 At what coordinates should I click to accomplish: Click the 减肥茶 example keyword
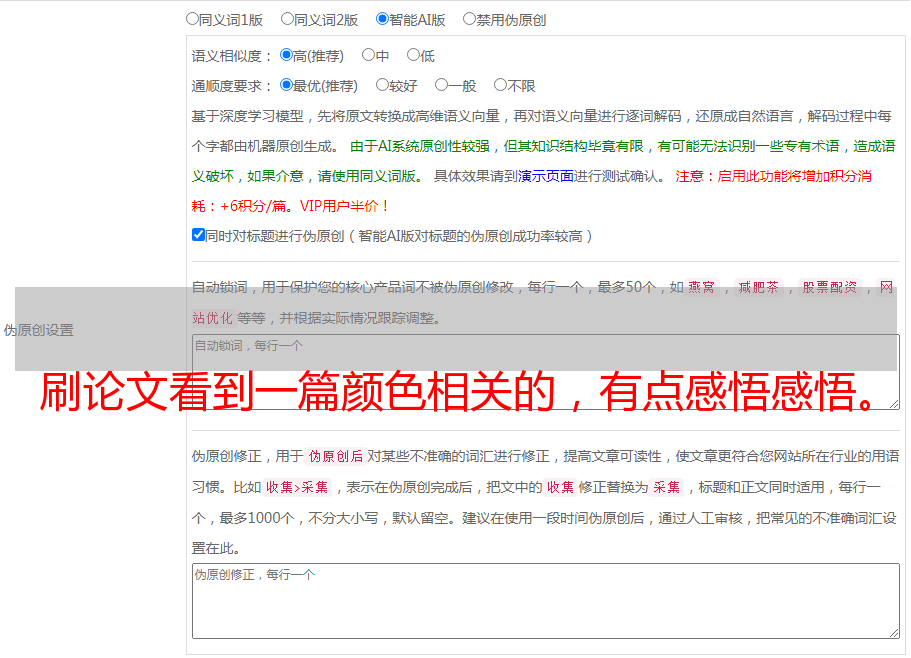(x=758, y=287)
